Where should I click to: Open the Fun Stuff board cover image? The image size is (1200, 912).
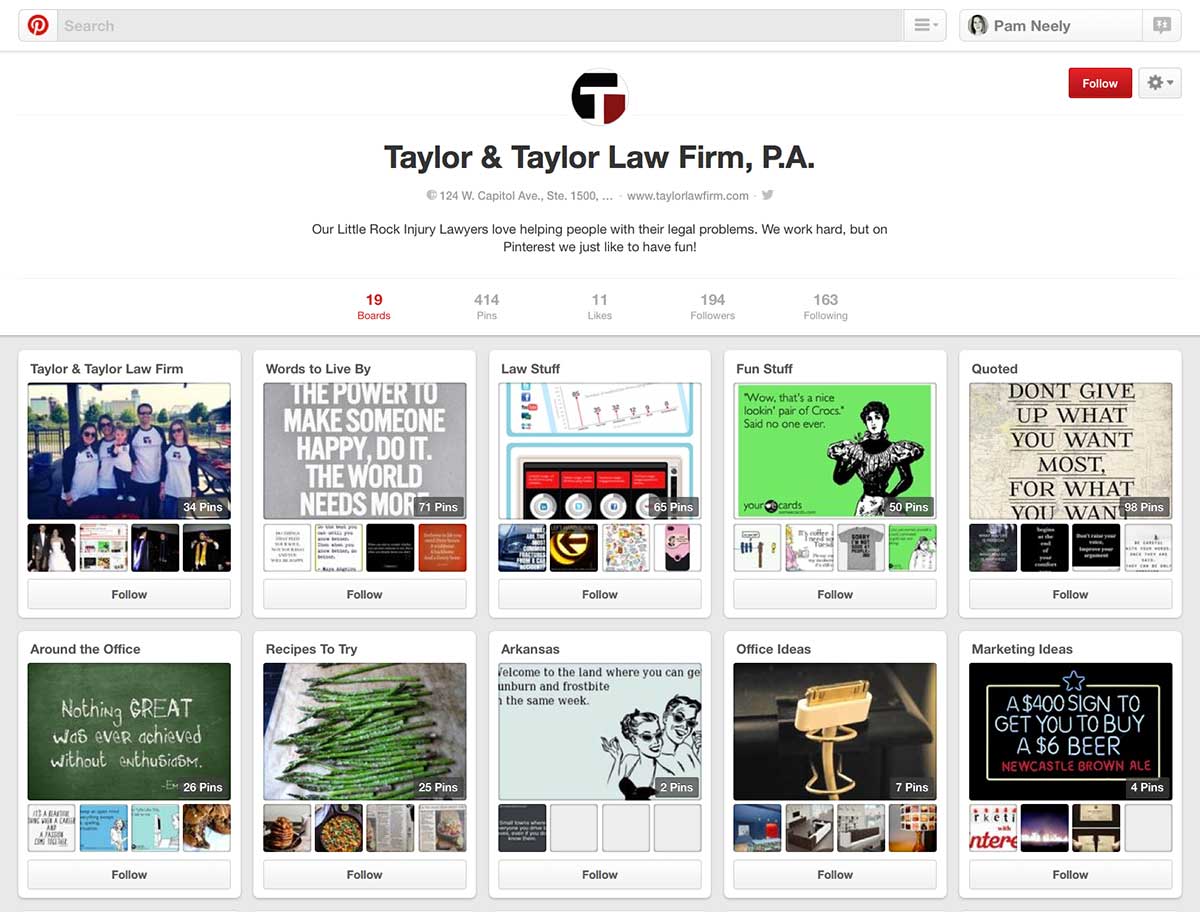click(834, 450)
